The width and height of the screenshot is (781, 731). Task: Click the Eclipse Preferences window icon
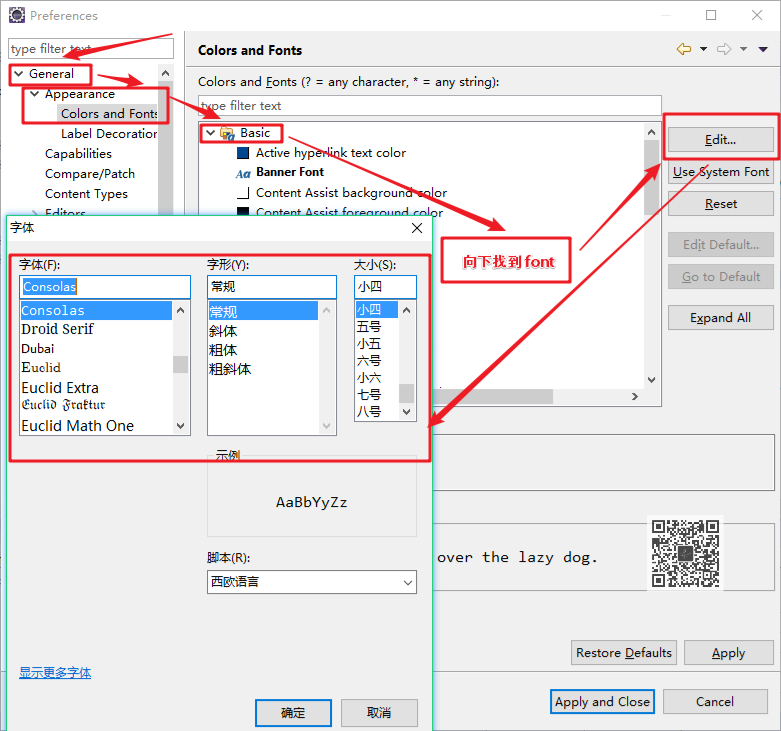click(x=17, y=15)
